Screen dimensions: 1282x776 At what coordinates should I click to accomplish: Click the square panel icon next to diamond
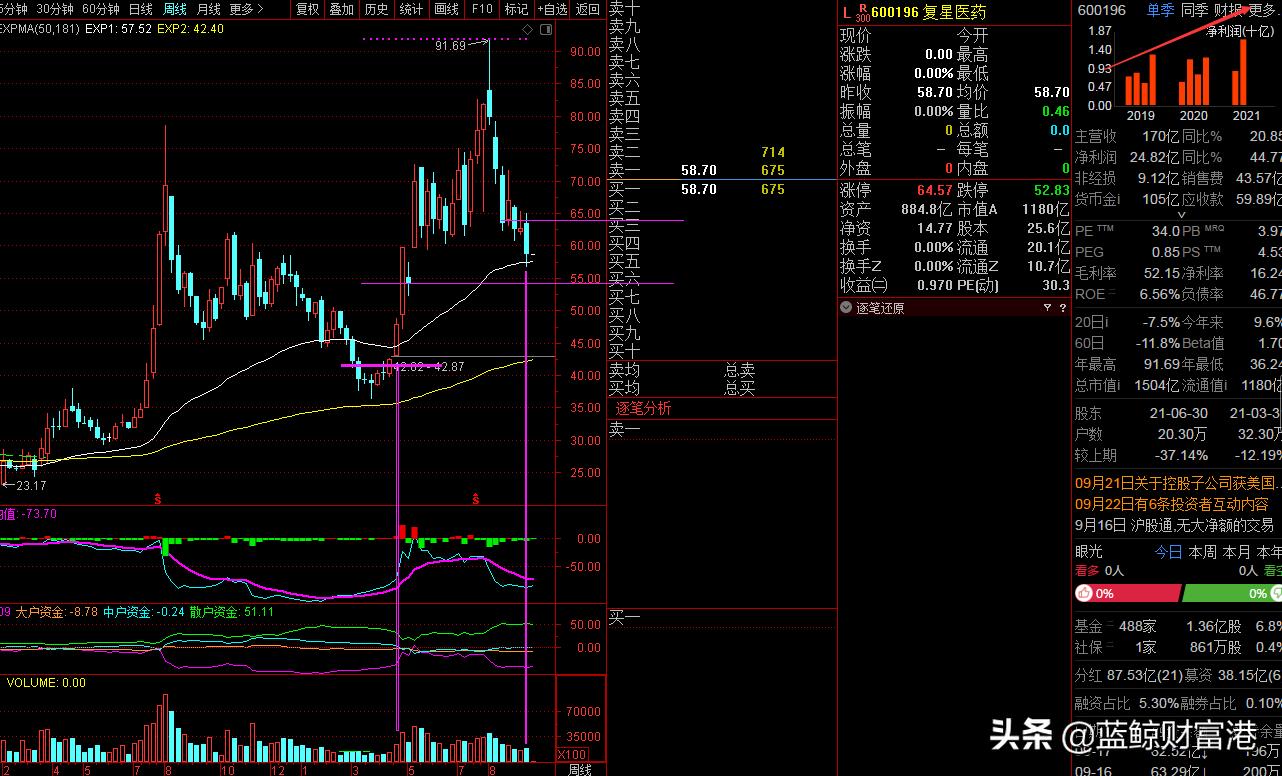[x=546, y=28]
